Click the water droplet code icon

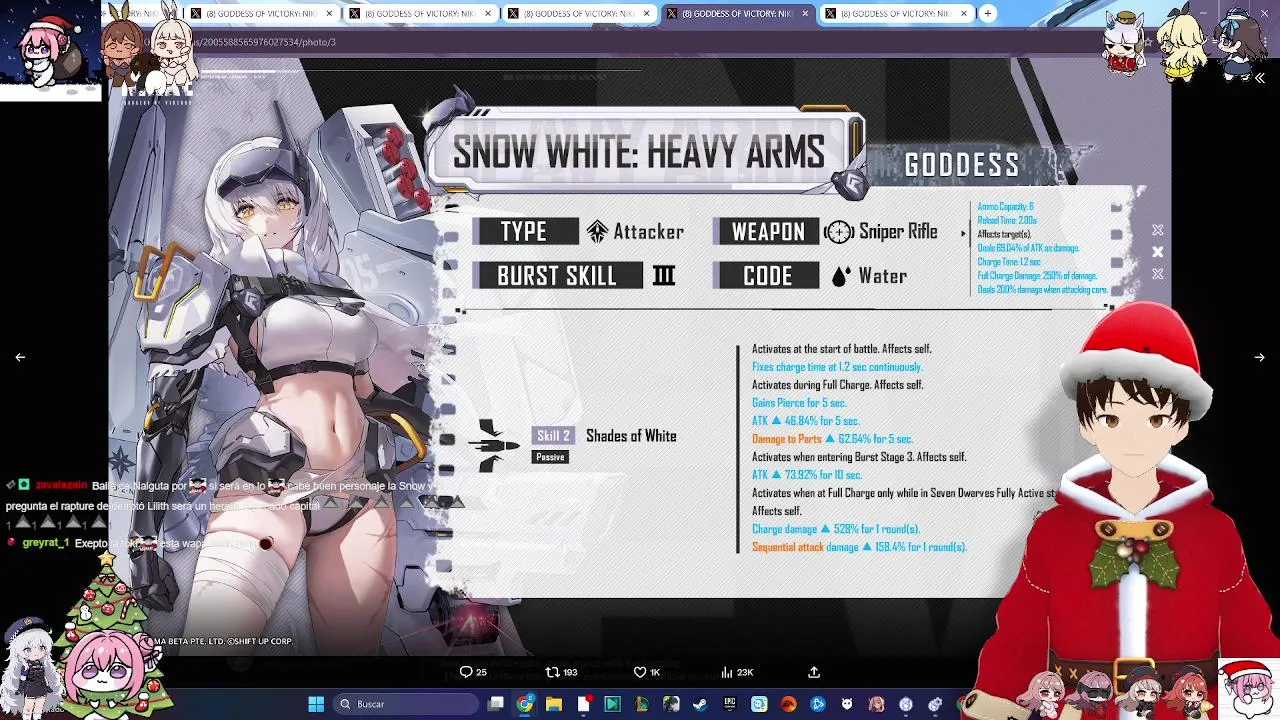click(x=841, y=276)
